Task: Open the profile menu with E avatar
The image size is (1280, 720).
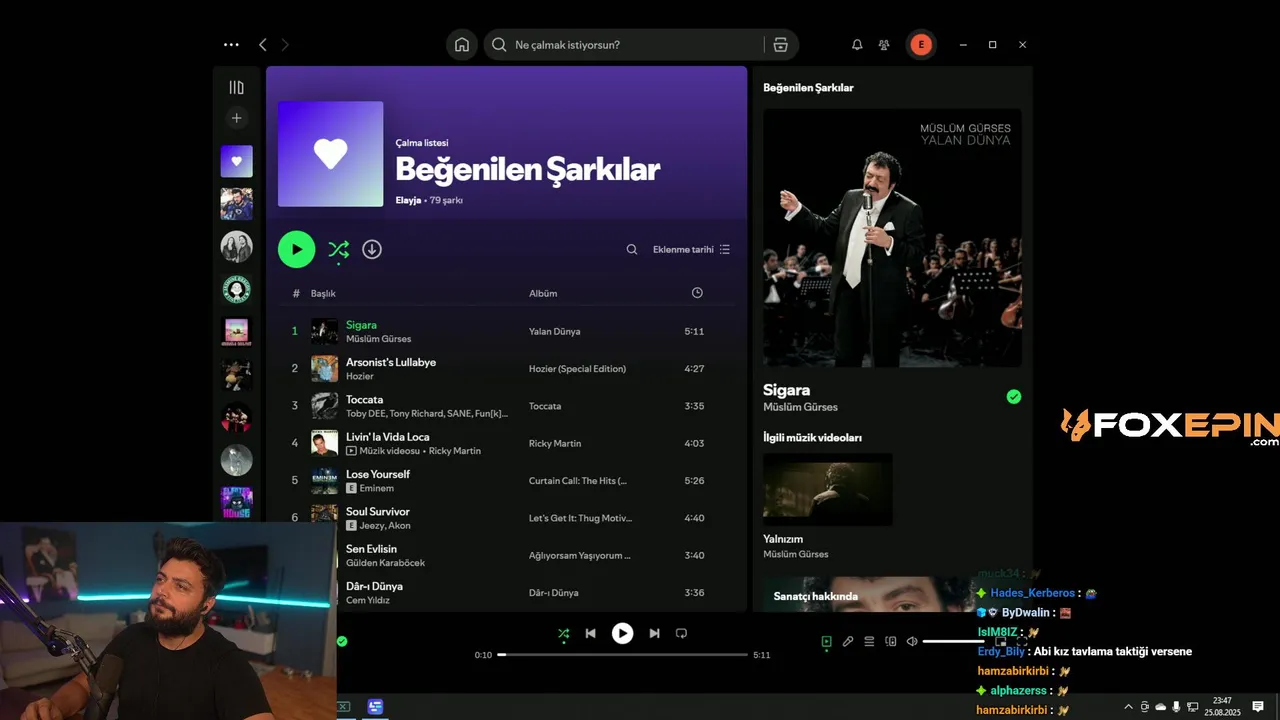Action: pyautogui.click(x=921, y=45)
